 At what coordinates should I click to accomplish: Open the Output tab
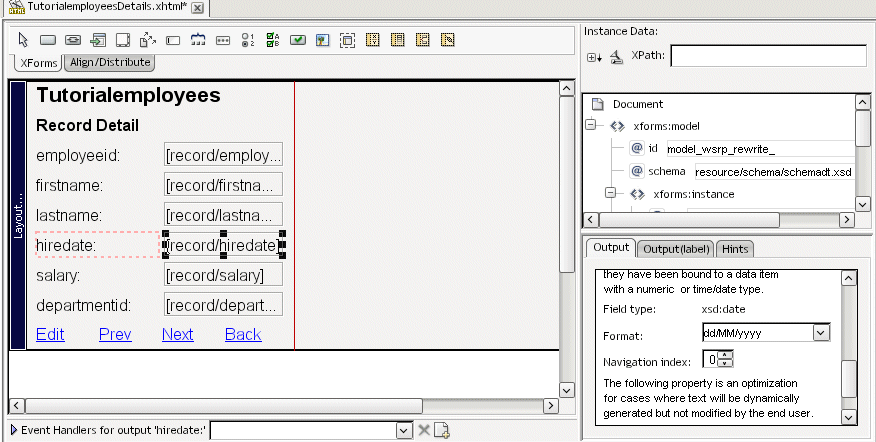(611, 248)
